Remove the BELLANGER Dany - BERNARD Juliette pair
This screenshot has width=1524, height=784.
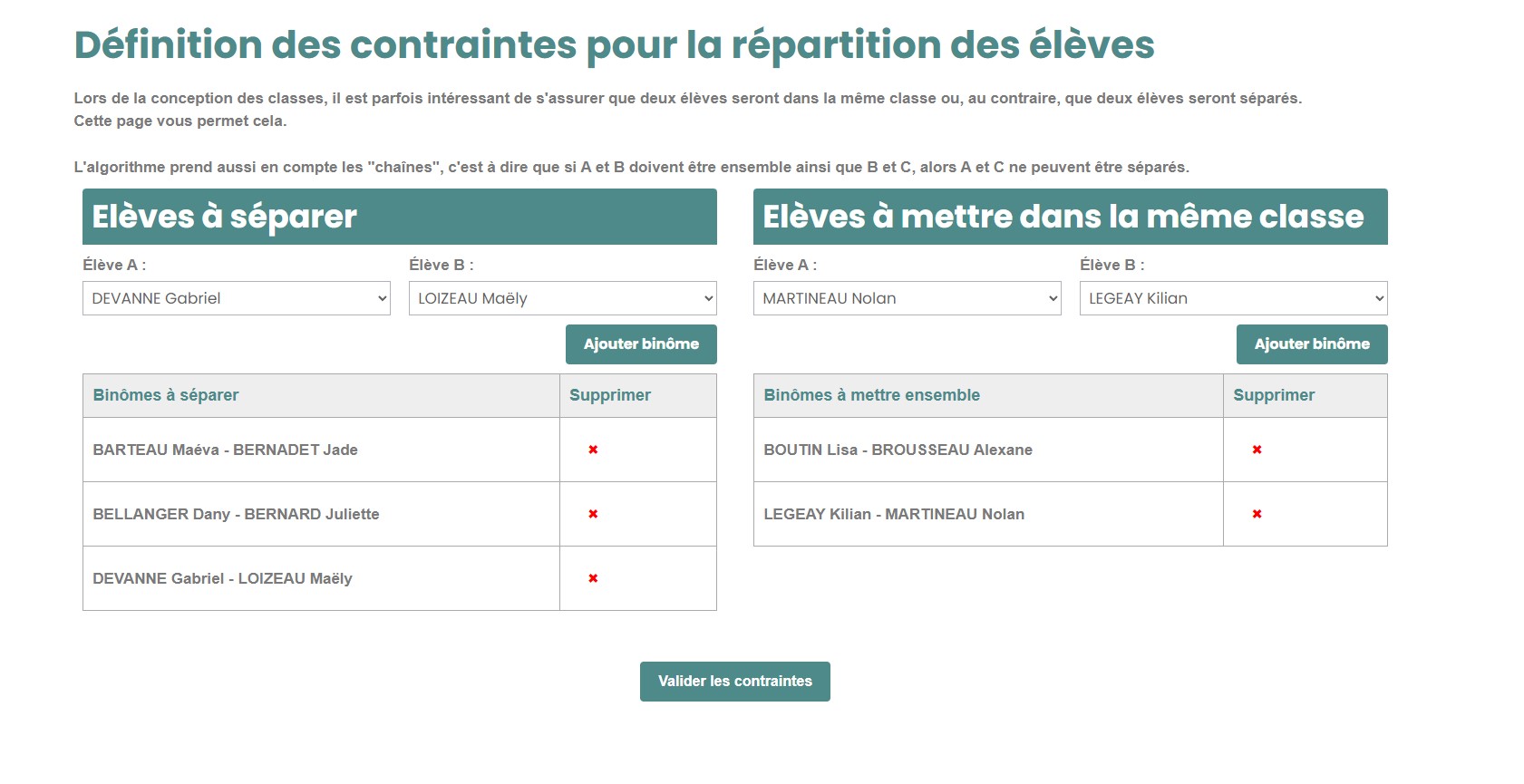click(x=593, y=514)
